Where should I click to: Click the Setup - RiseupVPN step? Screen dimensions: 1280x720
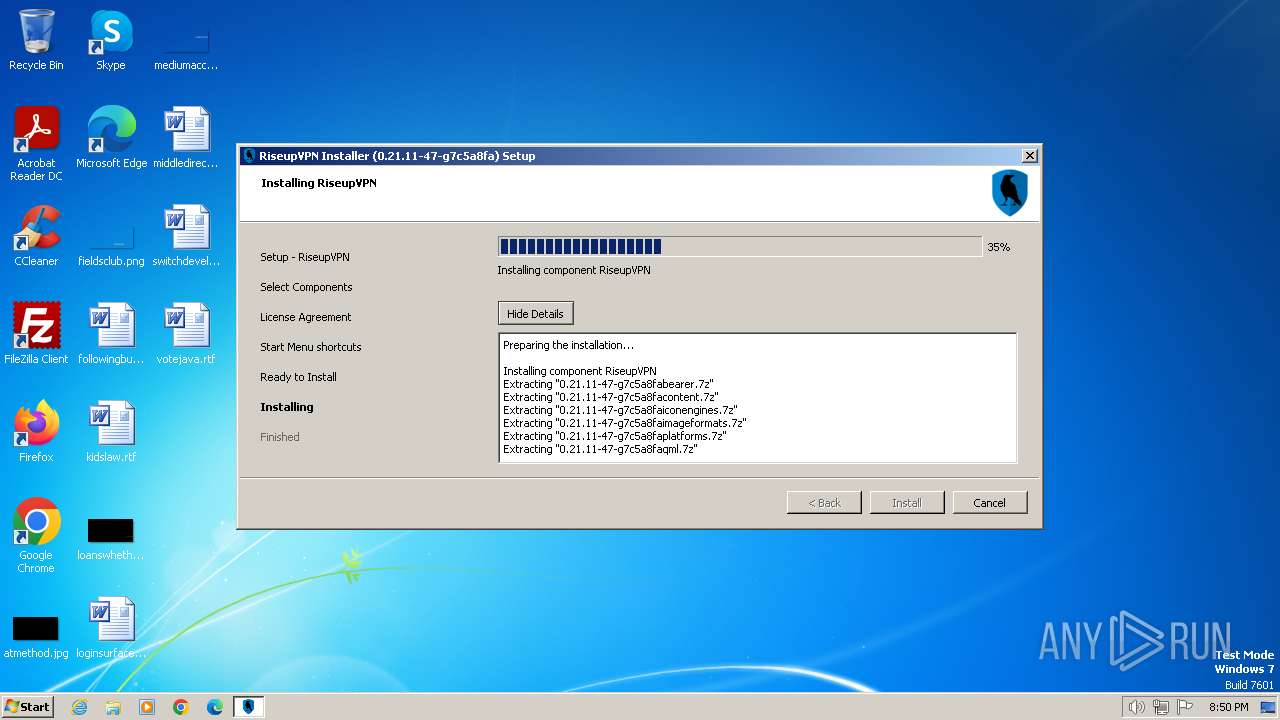305,257
